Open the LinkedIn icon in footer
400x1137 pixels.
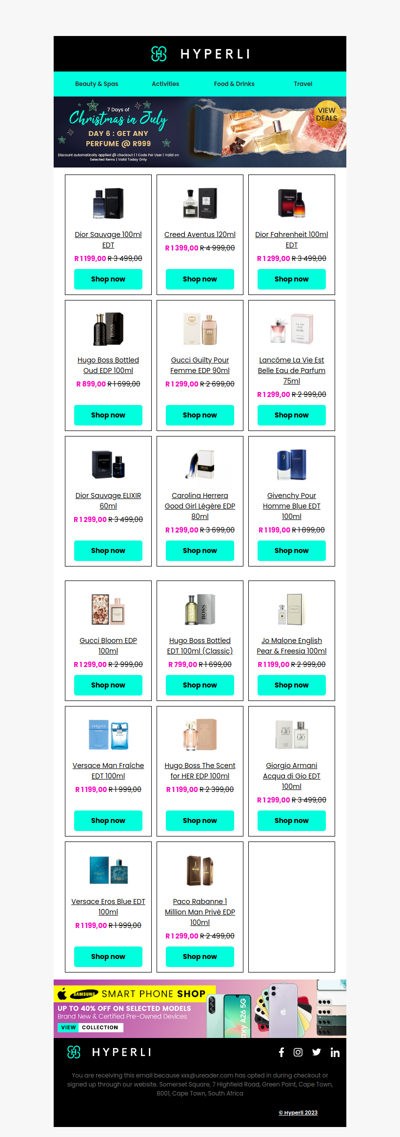point(335,1052)
